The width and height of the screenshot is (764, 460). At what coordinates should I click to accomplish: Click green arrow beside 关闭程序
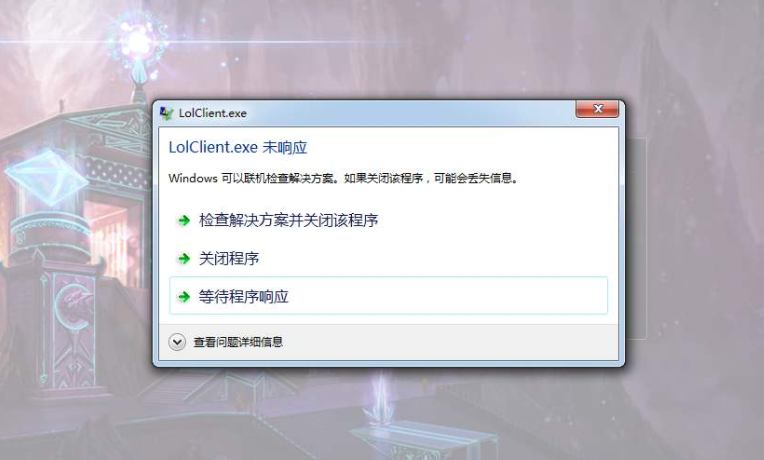184,258
